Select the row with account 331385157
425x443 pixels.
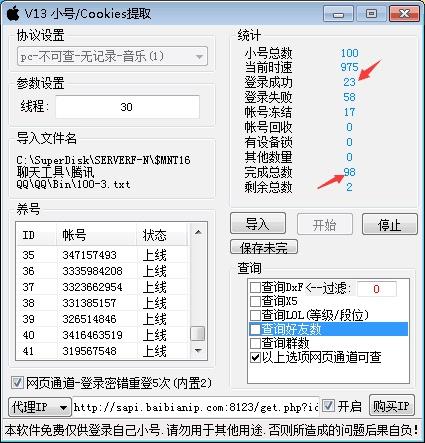pyautogui.click(x=103, y=303)
